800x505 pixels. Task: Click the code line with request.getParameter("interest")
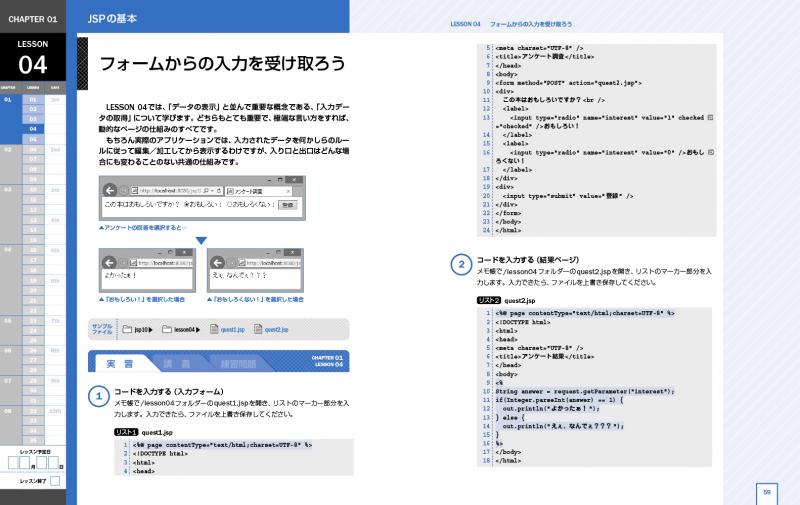click(x=585, y=392)
